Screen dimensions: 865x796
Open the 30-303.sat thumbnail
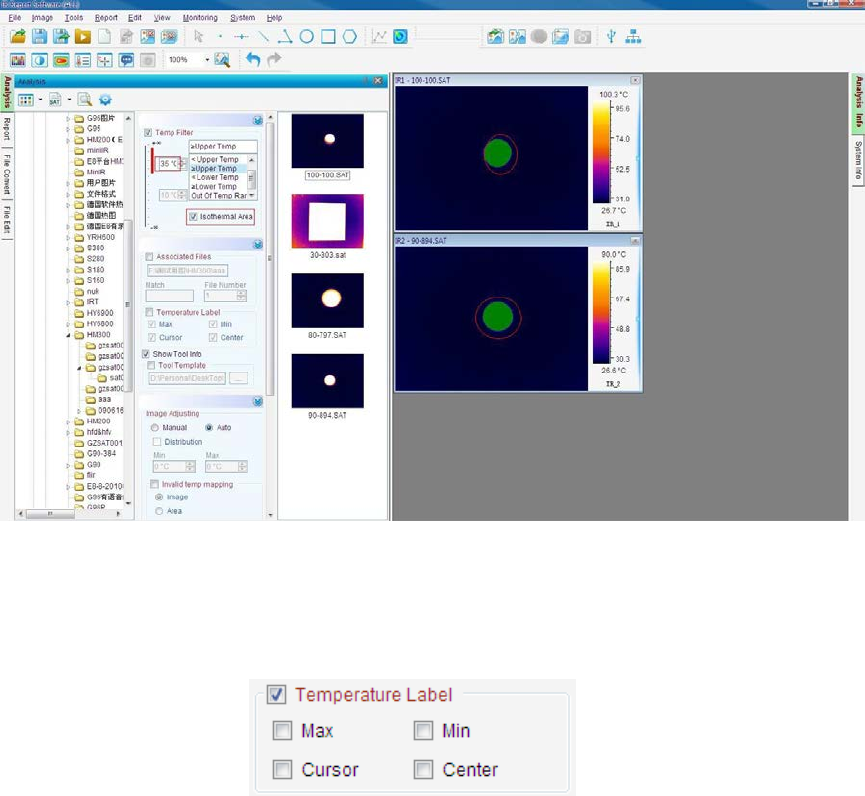click(x=328, y=221)
